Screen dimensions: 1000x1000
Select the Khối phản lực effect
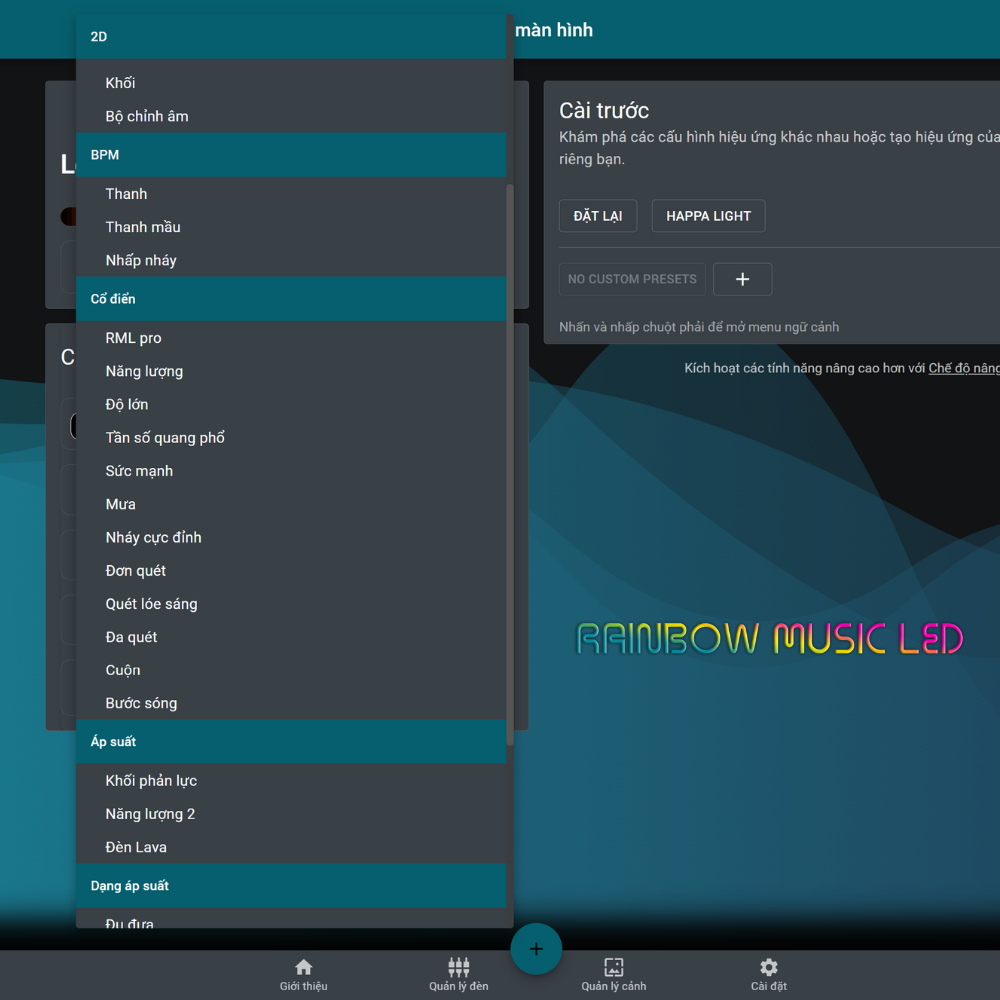(151, 781)
